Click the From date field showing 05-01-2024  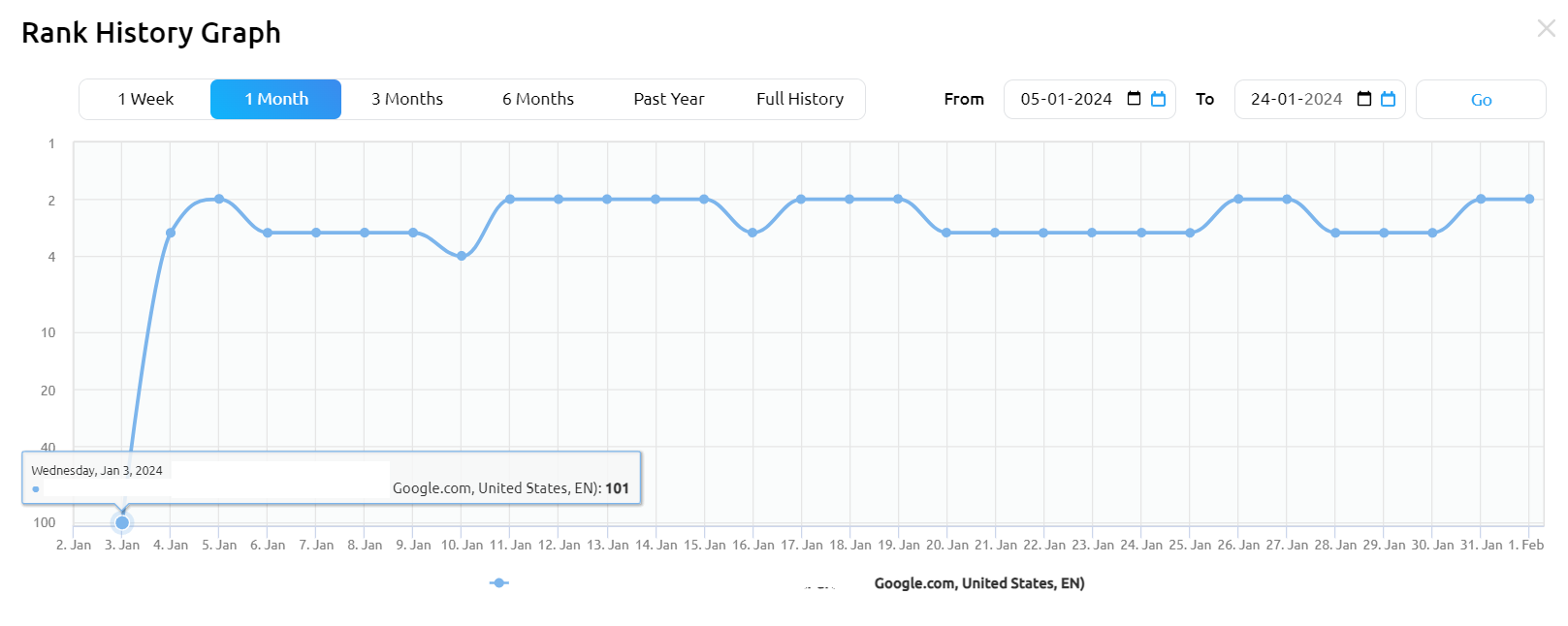[x=1066, y=99]
